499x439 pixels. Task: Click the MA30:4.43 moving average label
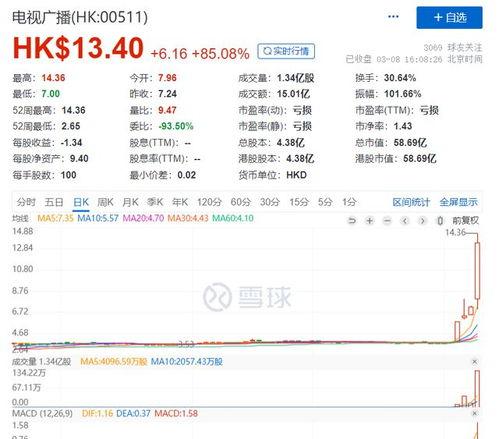tap(188, 218)
